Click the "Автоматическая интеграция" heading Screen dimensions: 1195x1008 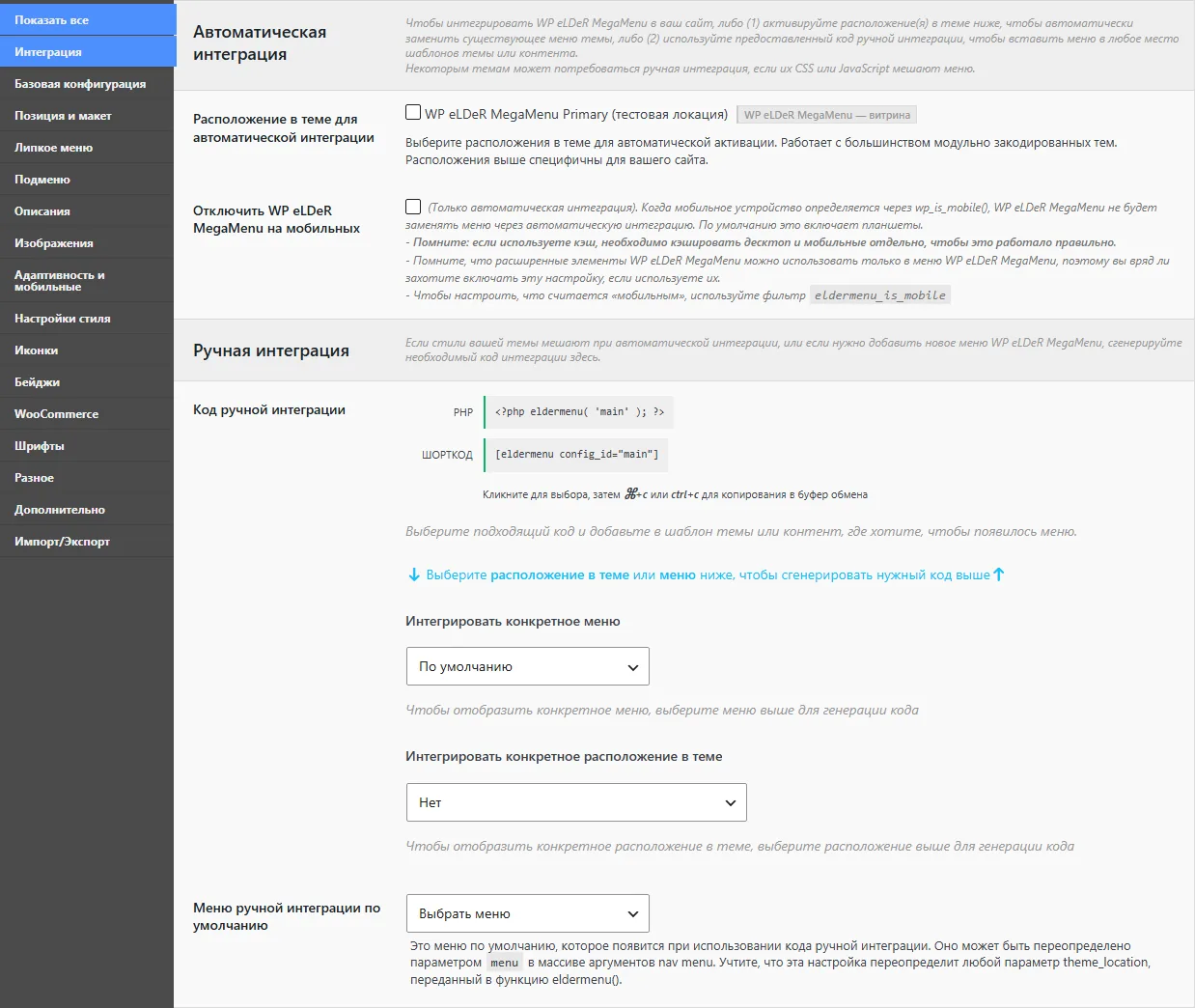tap(260, 43)
